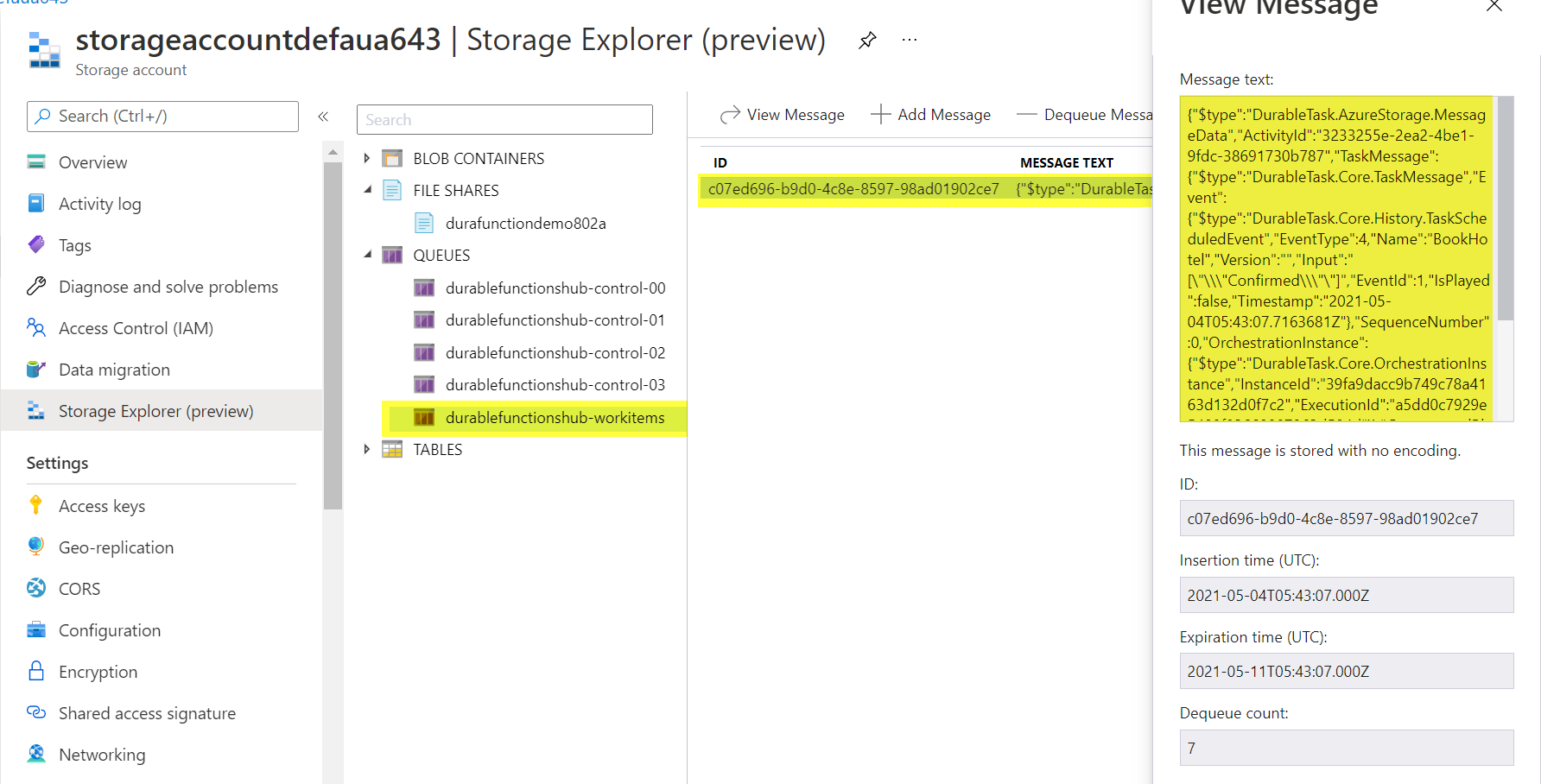
Task: Select the Geo-replication globe icon
Action: pos(35,547)
